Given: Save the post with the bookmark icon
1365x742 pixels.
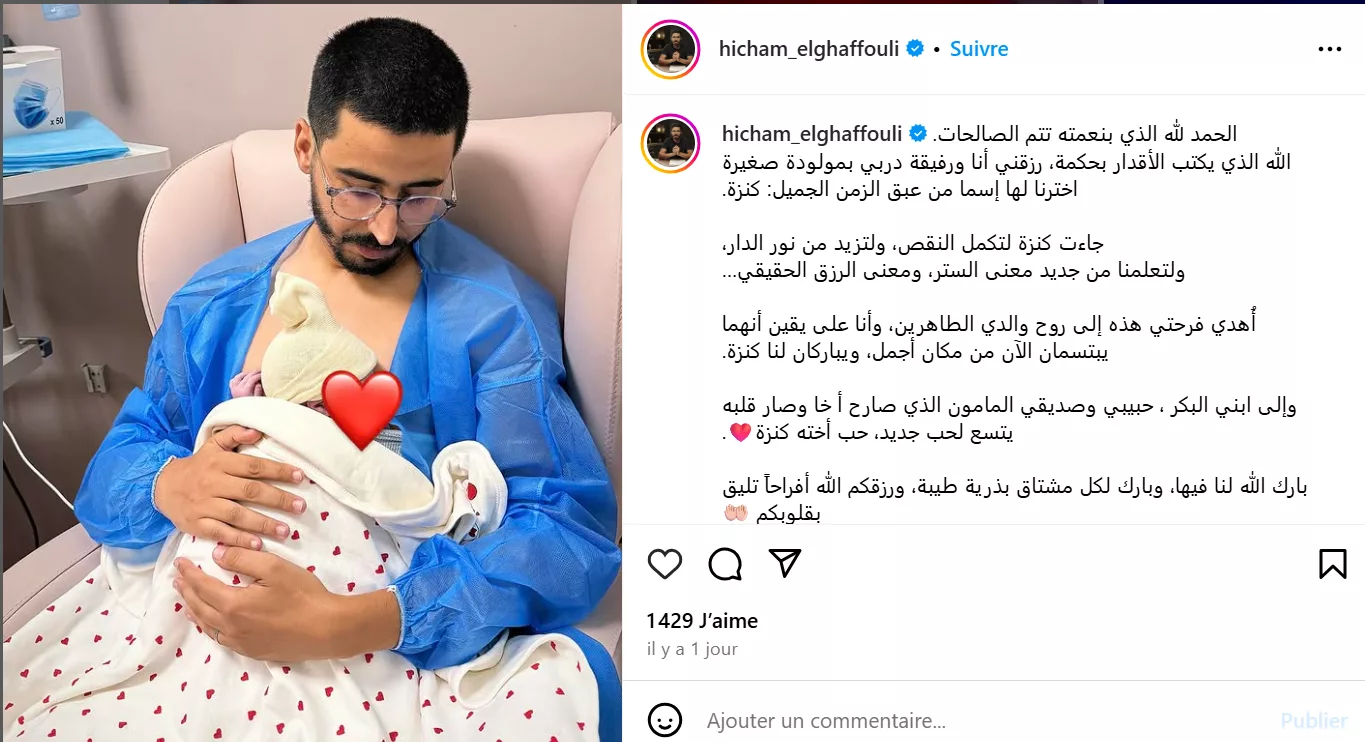Looking at the screenshot, I should (1332, 564).
